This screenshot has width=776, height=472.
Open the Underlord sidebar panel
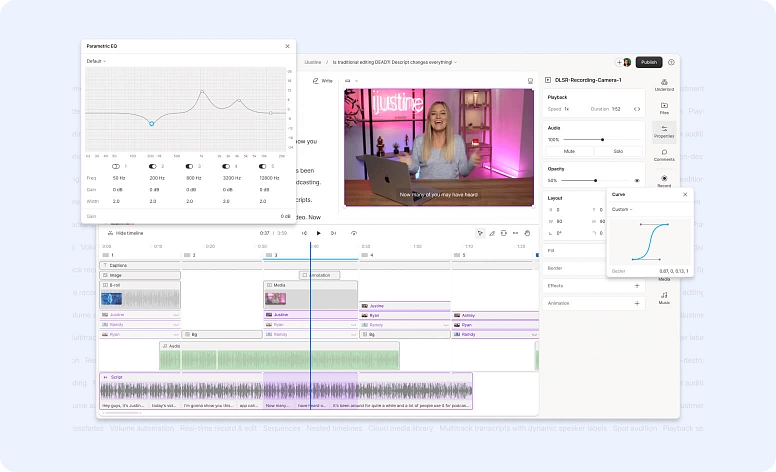point(664,84)
